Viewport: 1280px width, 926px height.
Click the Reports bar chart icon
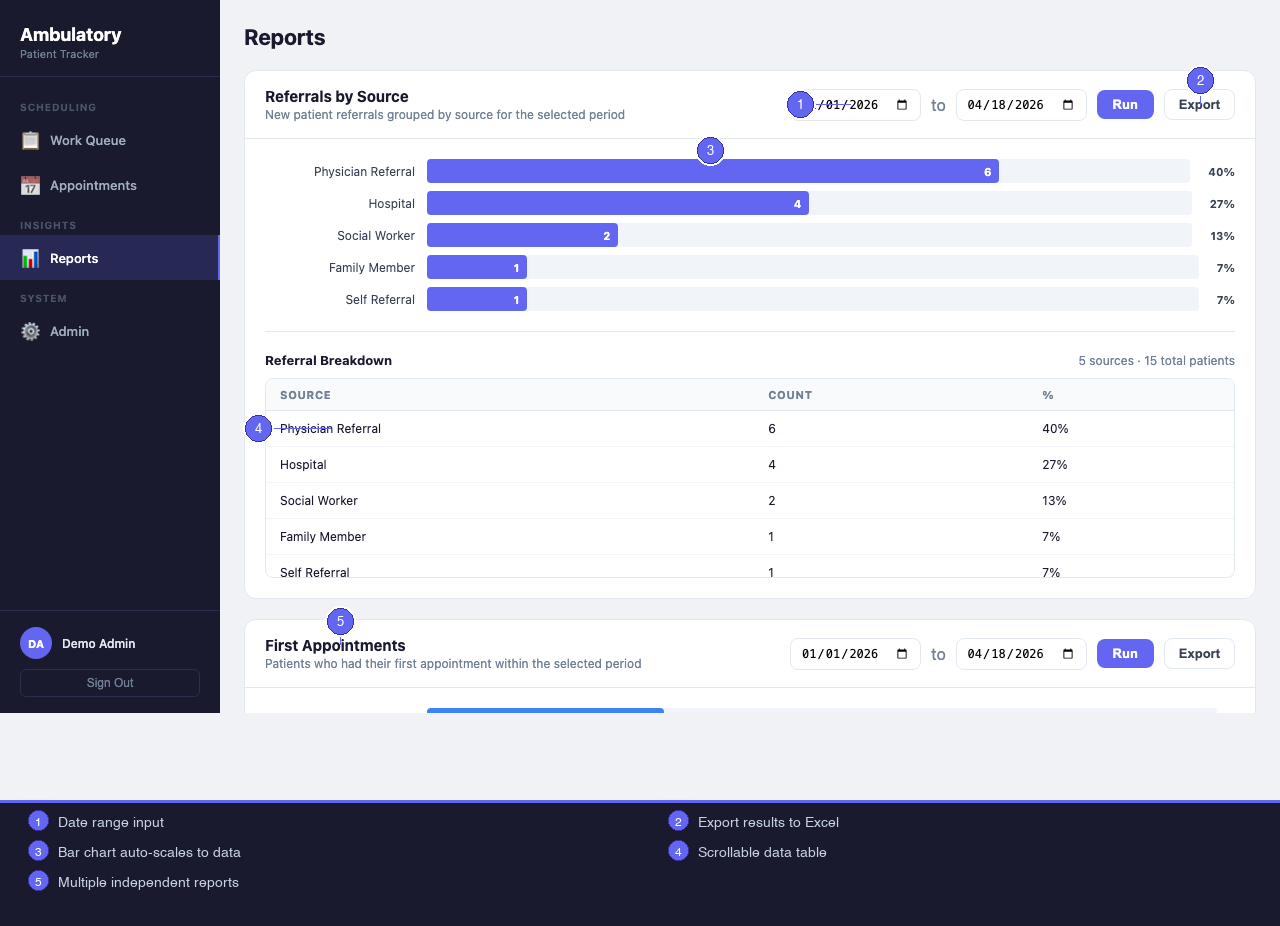coord(31,257)
